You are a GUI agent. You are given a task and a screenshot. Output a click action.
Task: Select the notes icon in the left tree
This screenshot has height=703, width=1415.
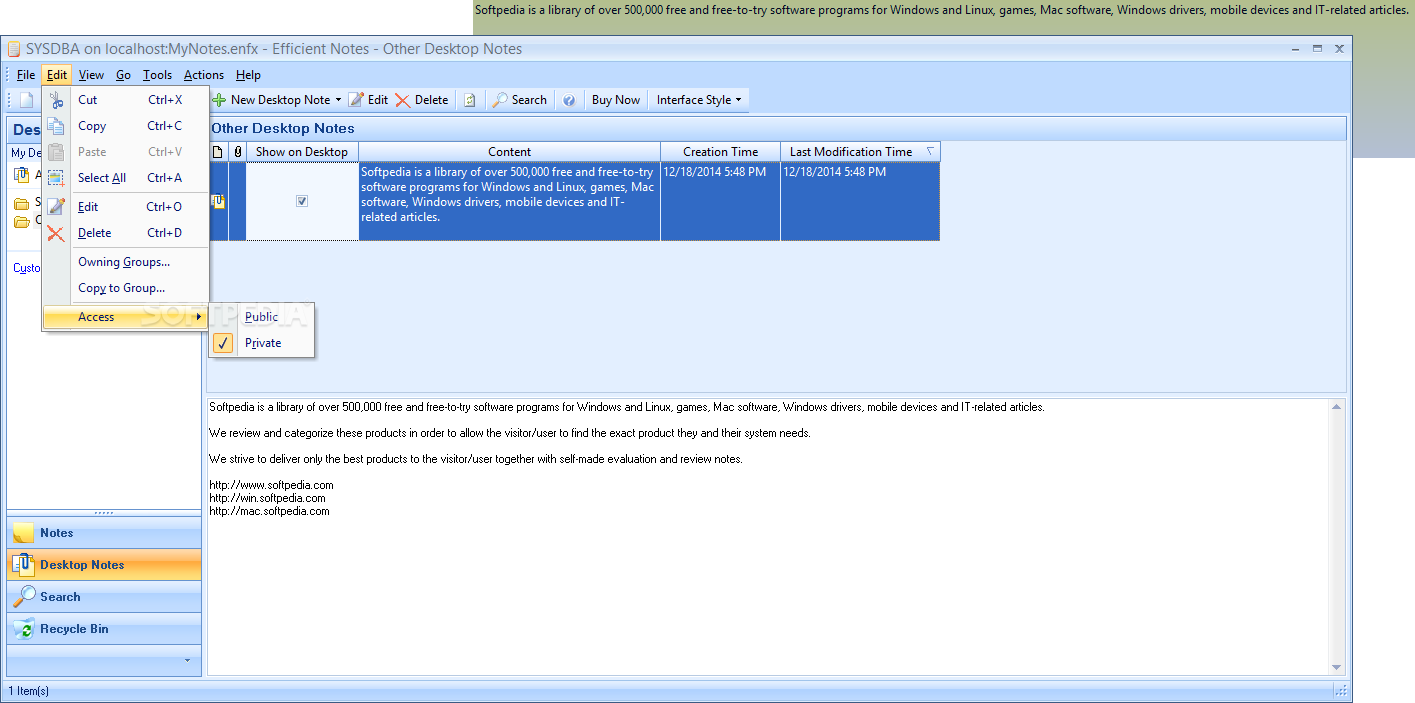tap(22, 175)
